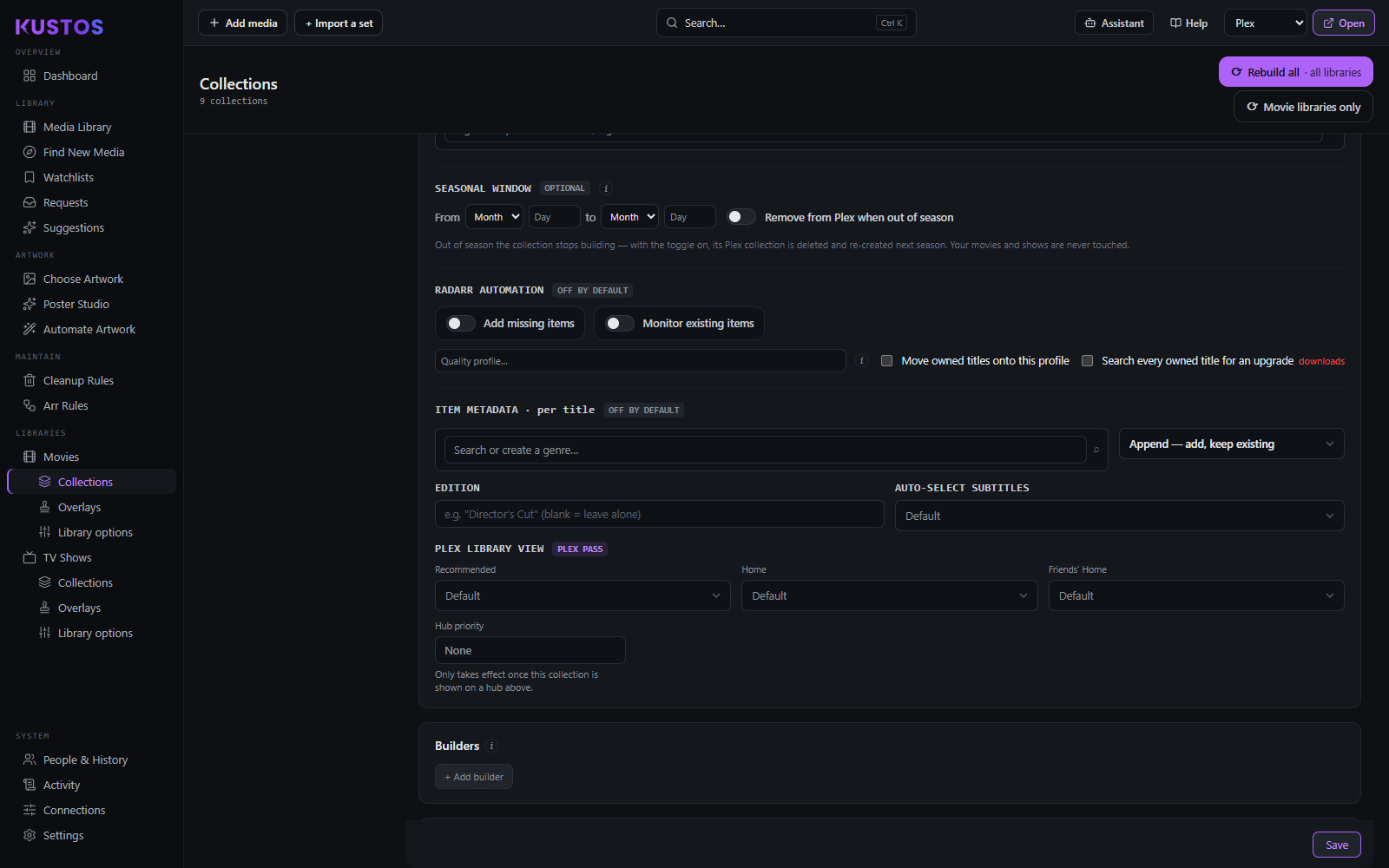The width and height of the screenshot is (1389, 868).
Task: Open the Plex server selector dropdown
Action: pos(1266,23)
